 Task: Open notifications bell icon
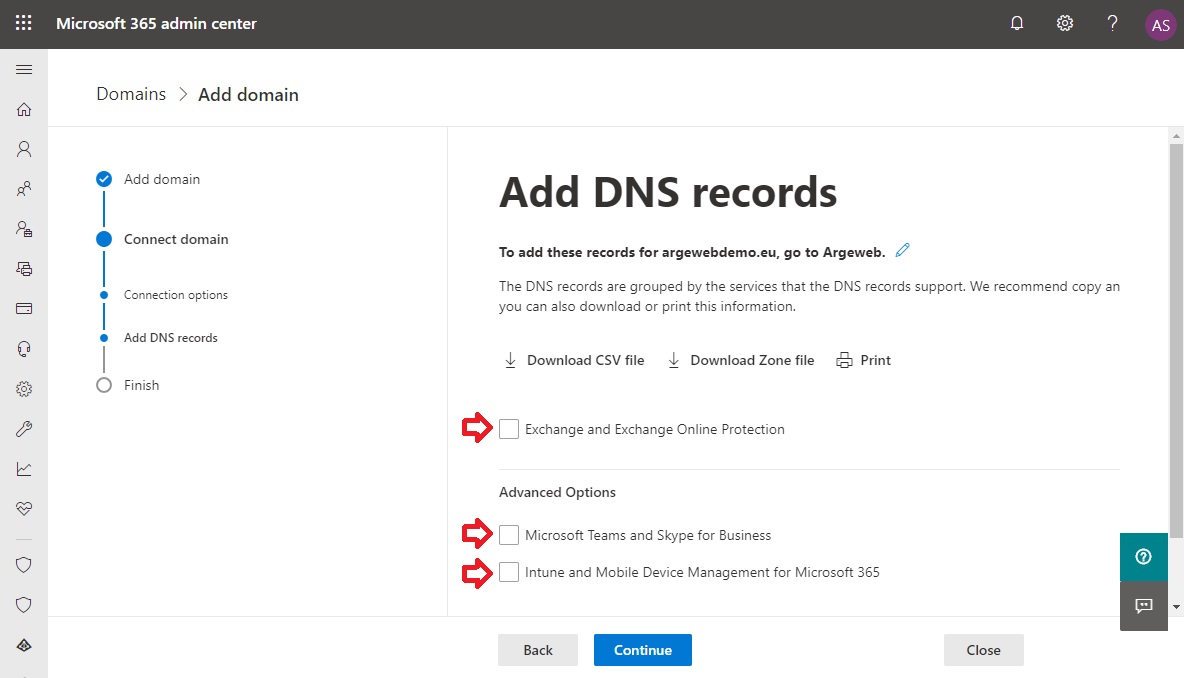(x=1017, y=23)
